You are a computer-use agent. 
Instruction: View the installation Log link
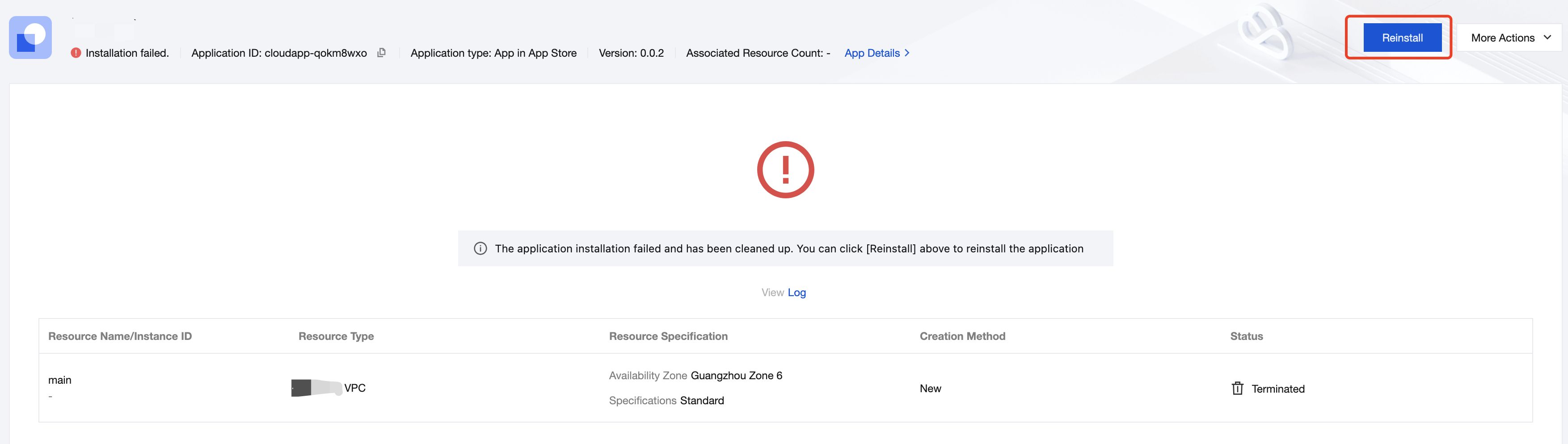(x=796, y=293)
